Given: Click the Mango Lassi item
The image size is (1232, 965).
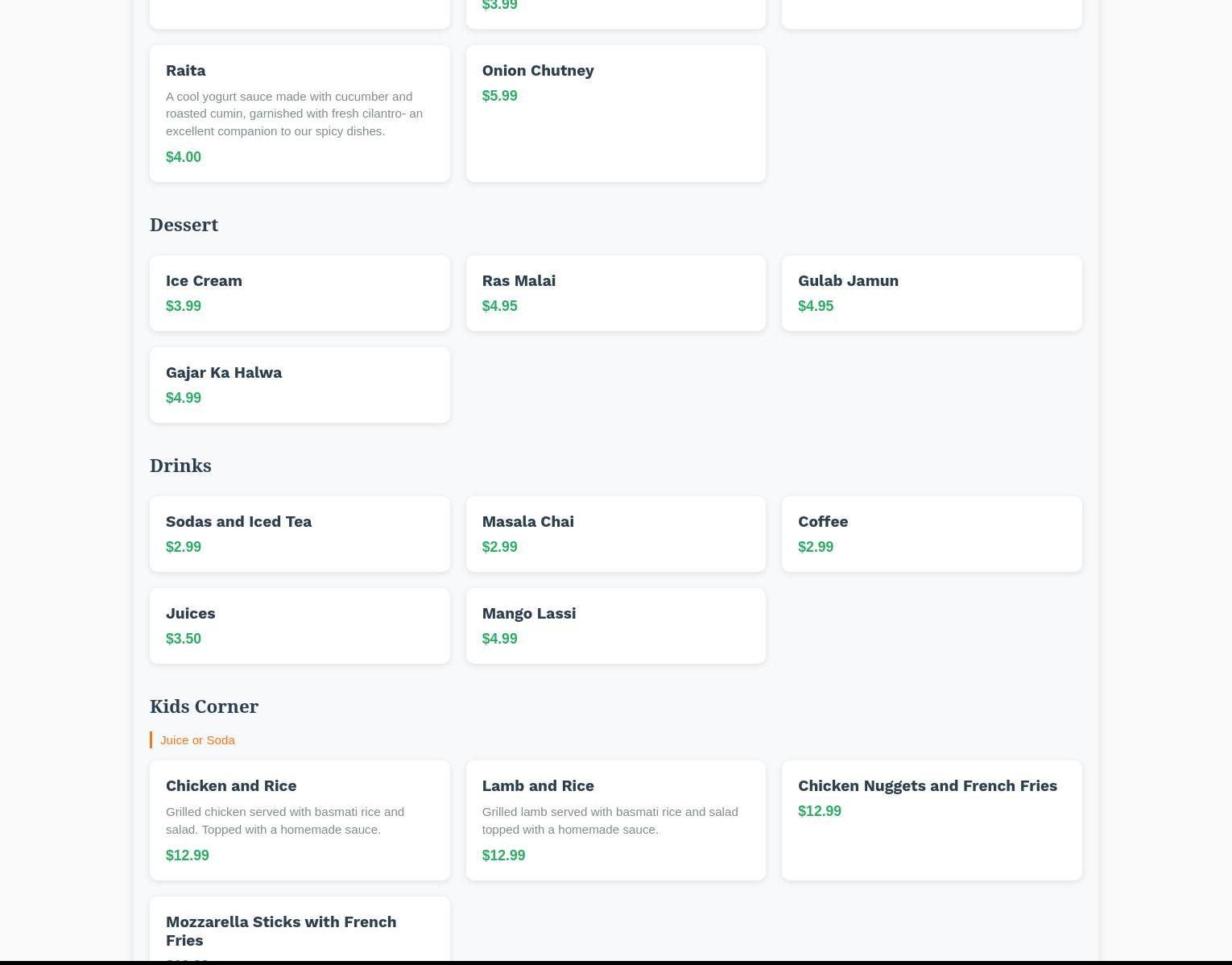Looking at the screenshot, I should coord(615,625).
